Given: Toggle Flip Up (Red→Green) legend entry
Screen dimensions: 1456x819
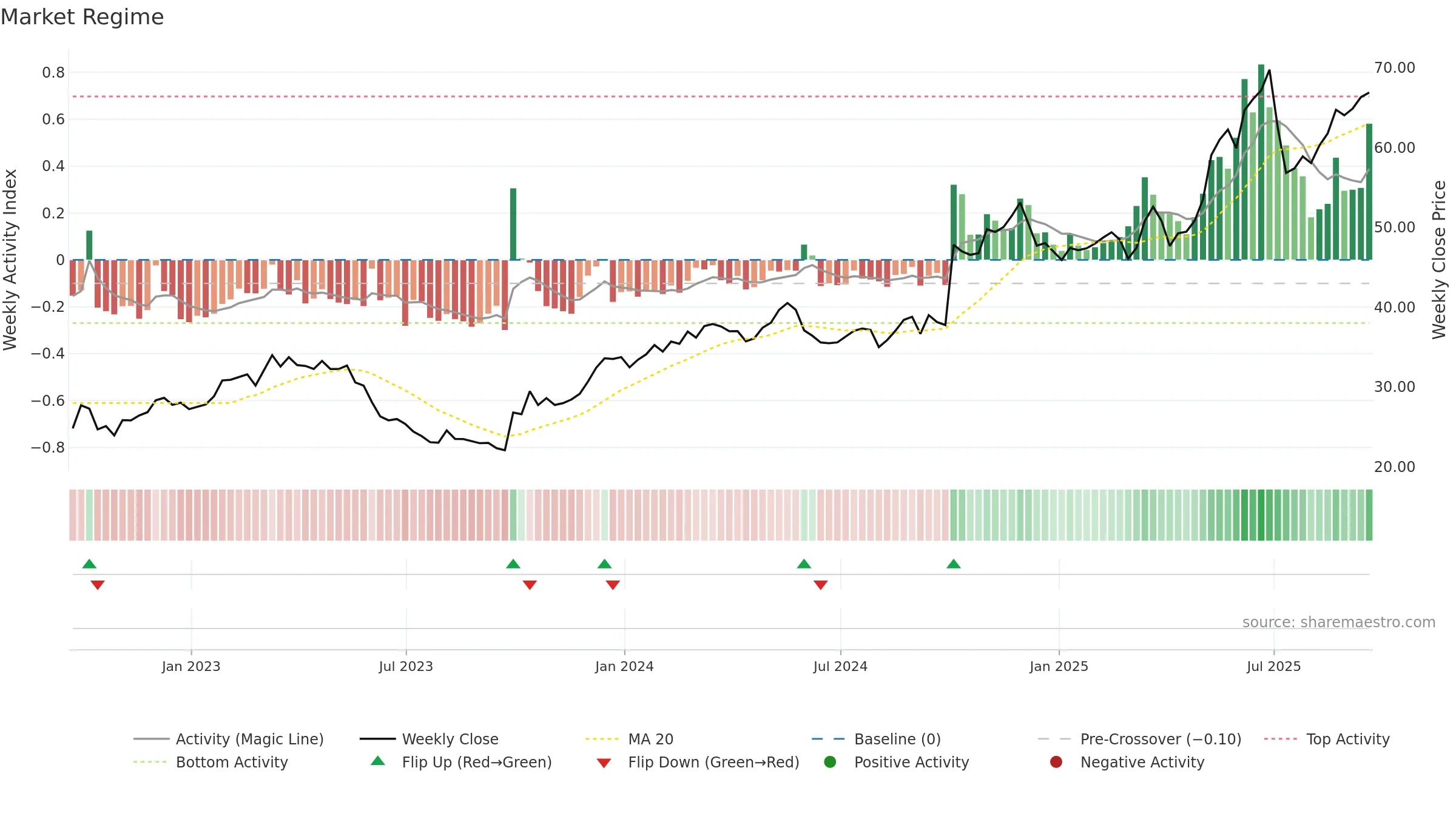Looking at the screenshot, I should click(461, 762).
